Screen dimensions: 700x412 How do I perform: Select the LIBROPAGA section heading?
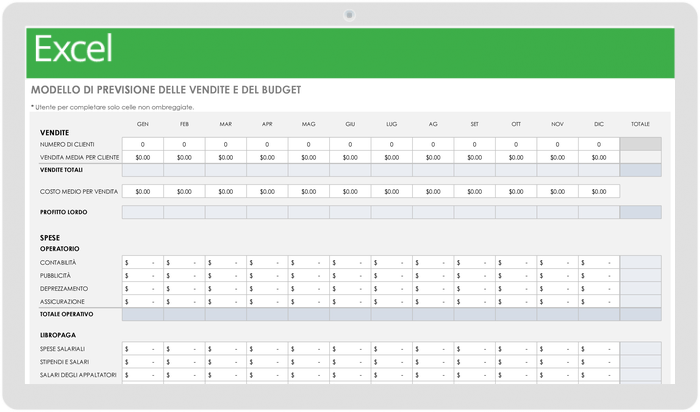coord(58,335)
